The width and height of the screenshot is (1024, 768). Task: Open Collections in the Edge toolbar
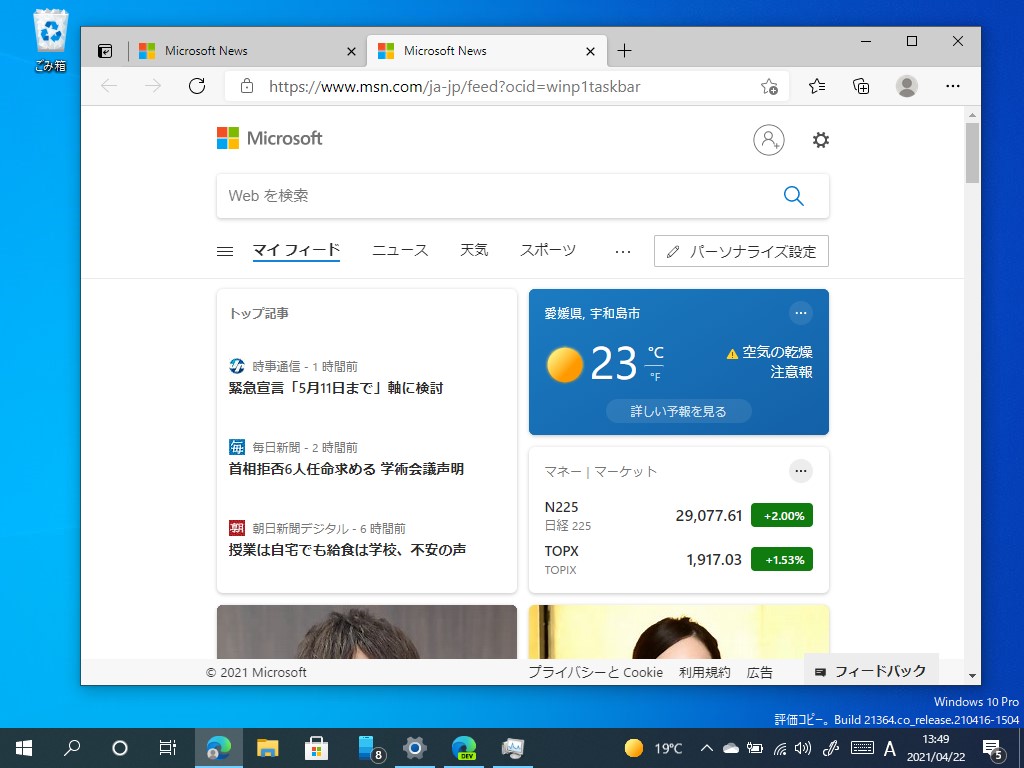861,86
